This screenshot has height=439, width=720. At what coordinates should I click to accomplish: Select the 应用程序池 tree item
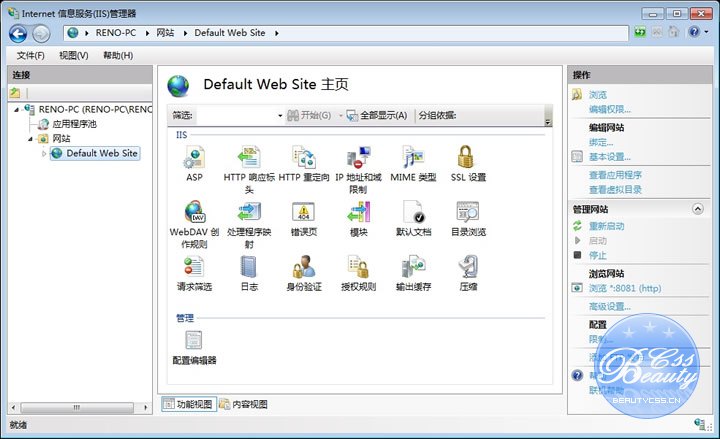pos(74,124)
